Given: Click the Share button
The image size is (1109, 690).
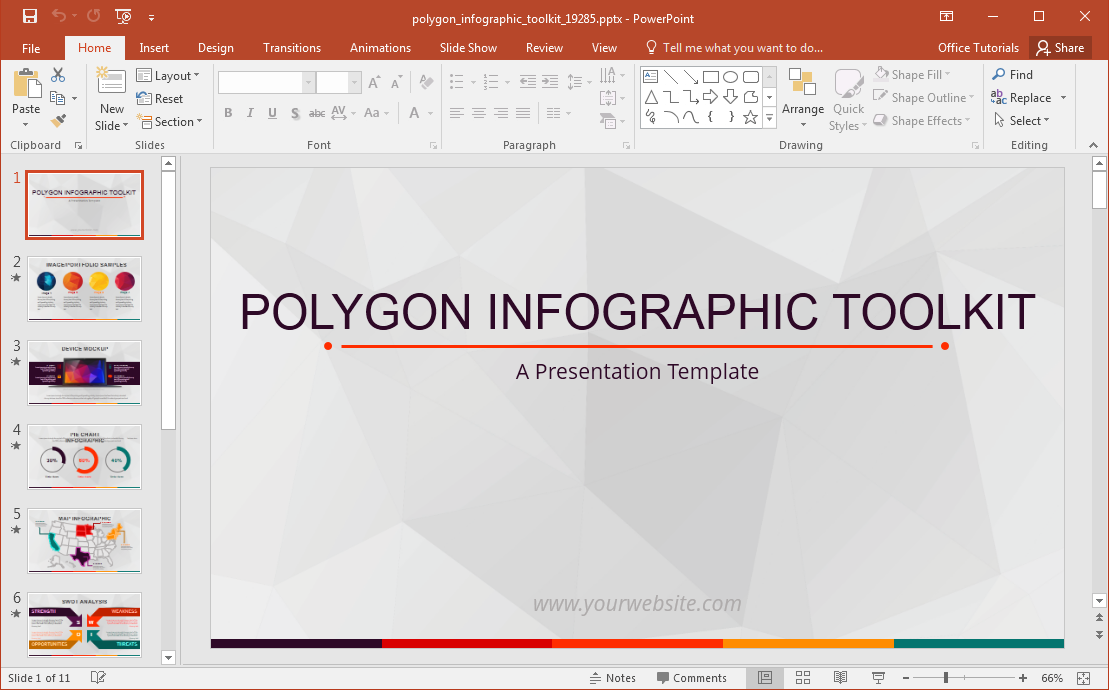Looking at the screenshot, I should (1060, 48).
